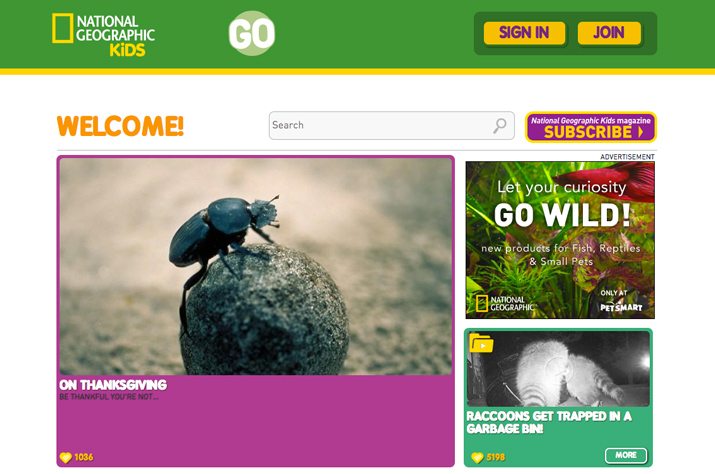Click the SIGN IN button
Screen dimensions: 715x474
[x=524, y=33]
